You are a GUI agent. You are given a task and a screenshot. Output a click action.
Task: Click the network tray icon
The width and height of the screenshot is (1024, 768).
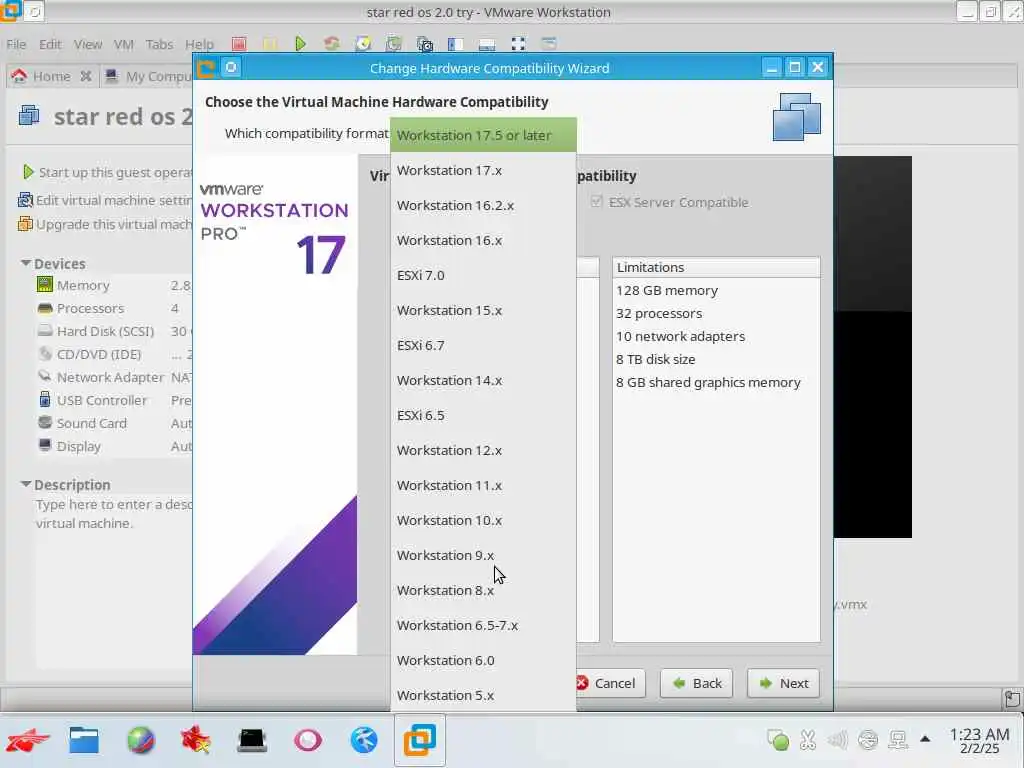898,740
